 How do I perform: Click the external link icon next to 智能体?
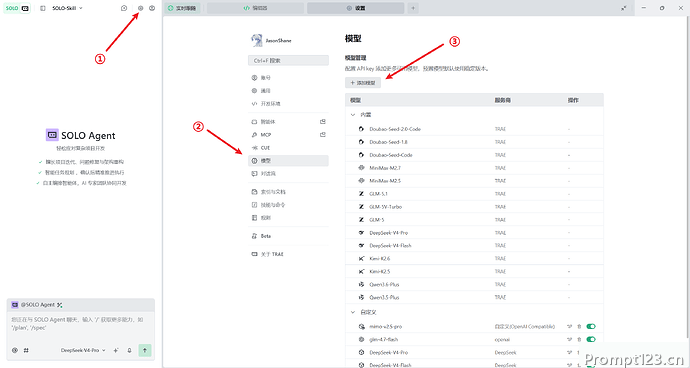coord(323,122)
